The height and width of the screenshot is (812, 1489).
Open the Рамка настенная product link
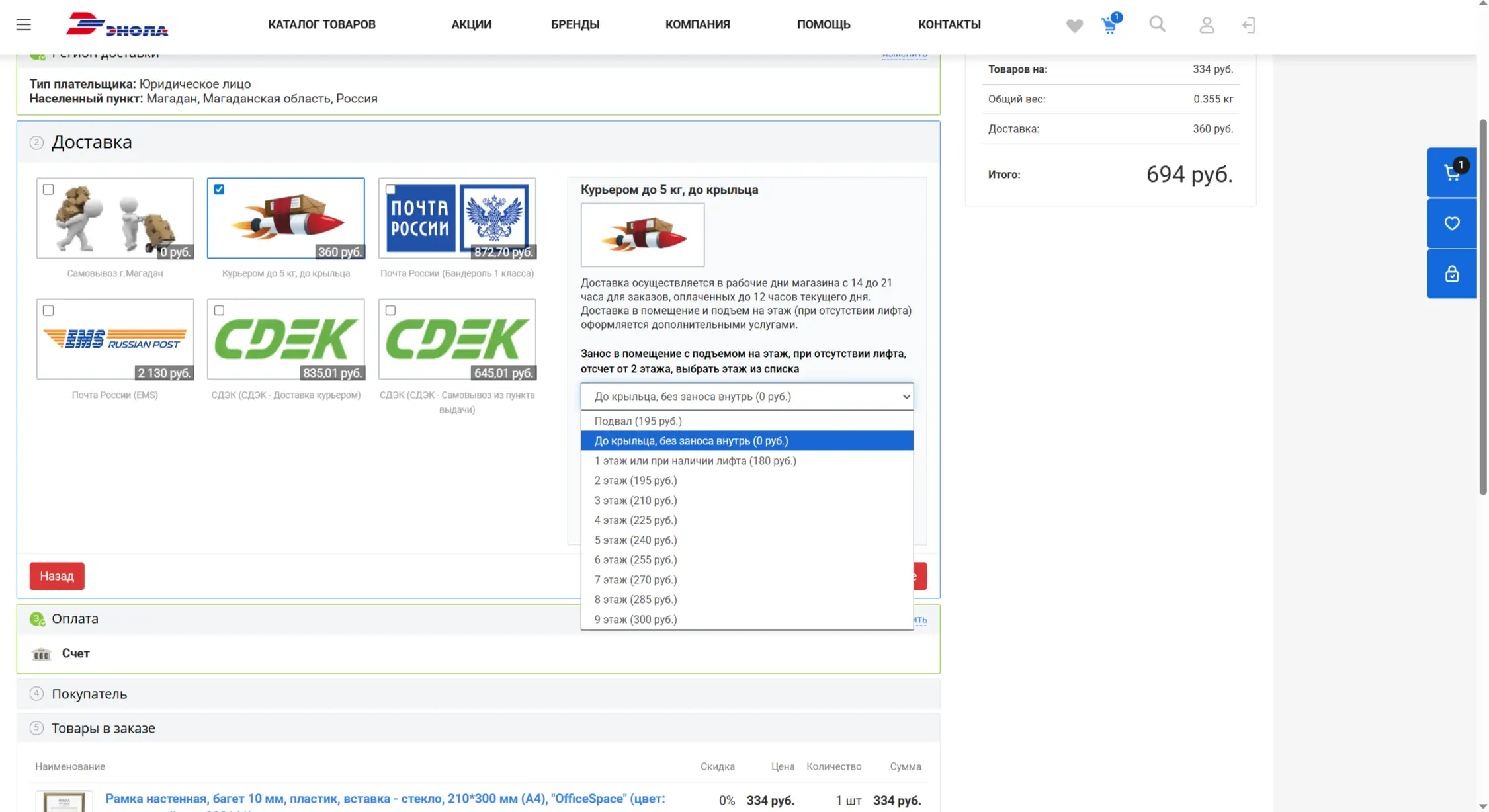[x=385, y=799]
